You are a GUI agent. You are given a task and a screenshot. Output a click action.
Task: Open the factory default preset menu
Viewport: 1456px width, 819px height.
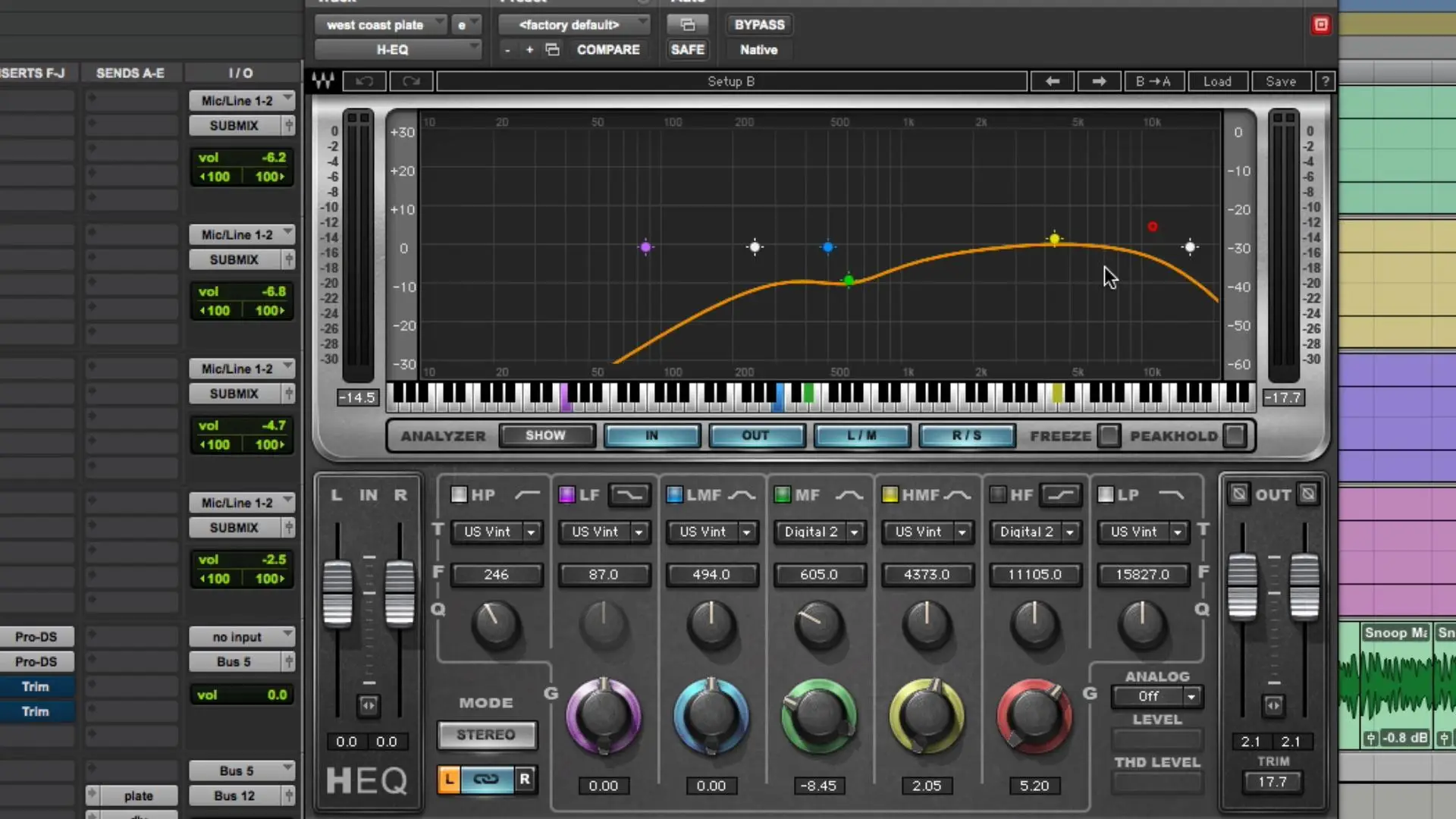pos(574,25)
